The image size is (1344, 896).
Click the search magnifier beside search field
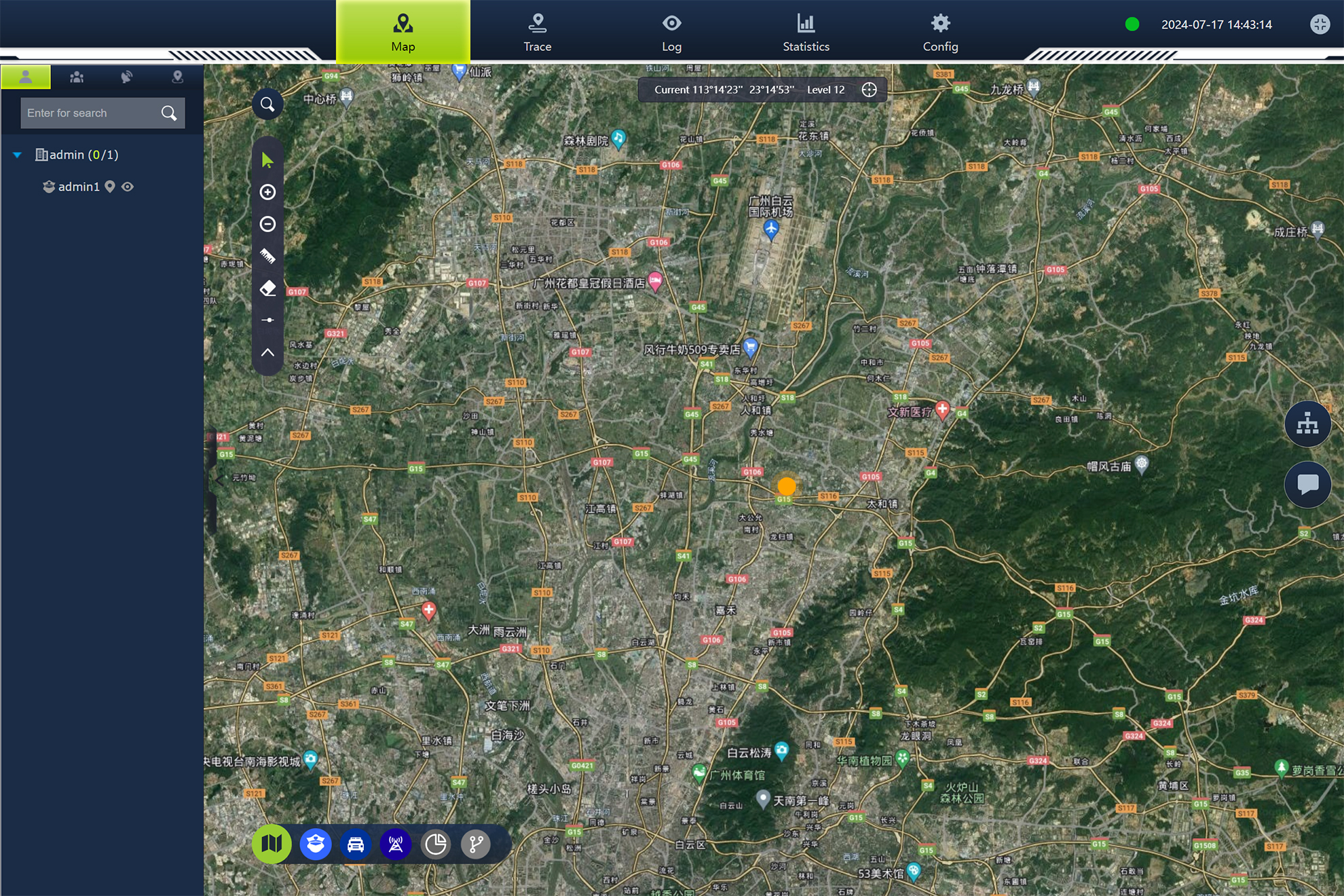[x=169, y=113]
